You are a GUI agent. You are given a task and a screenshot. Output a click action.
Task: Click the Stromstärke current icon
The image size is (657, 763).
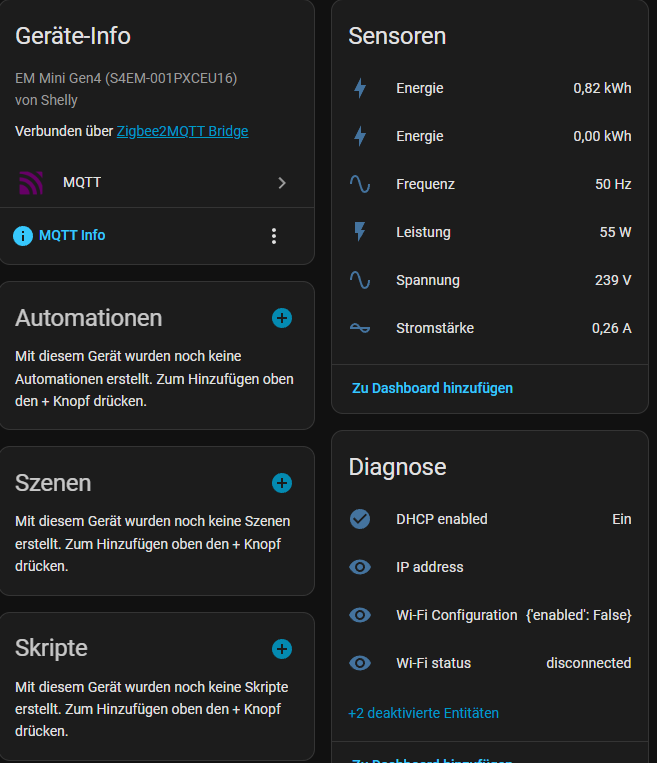coord(360,328)
